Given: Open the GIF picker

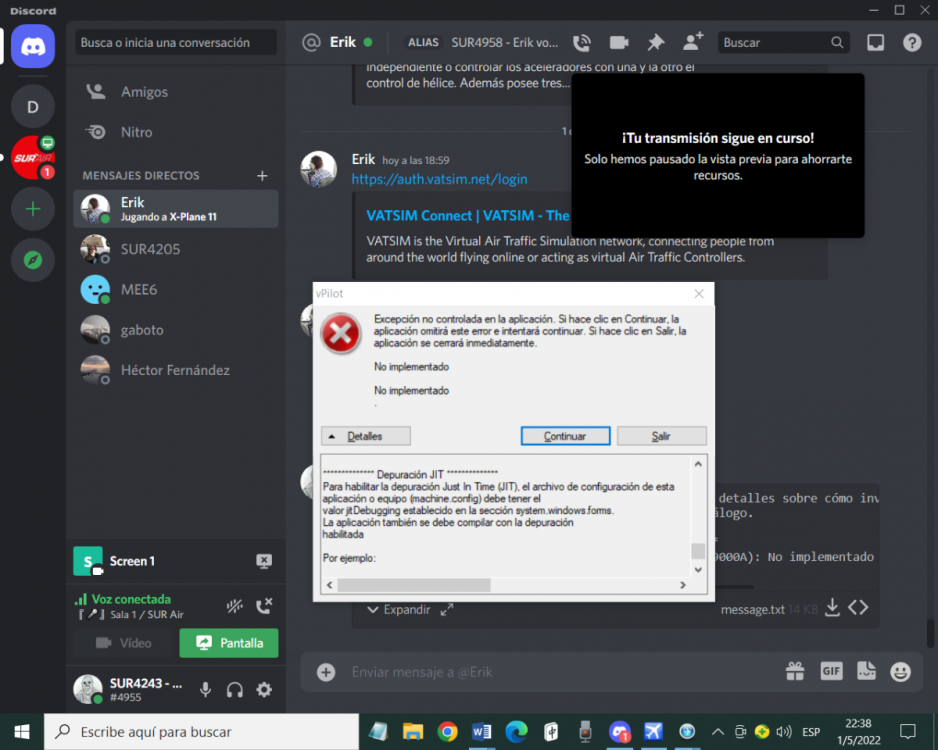Looking at the screenshot, I should click(831, 672).
